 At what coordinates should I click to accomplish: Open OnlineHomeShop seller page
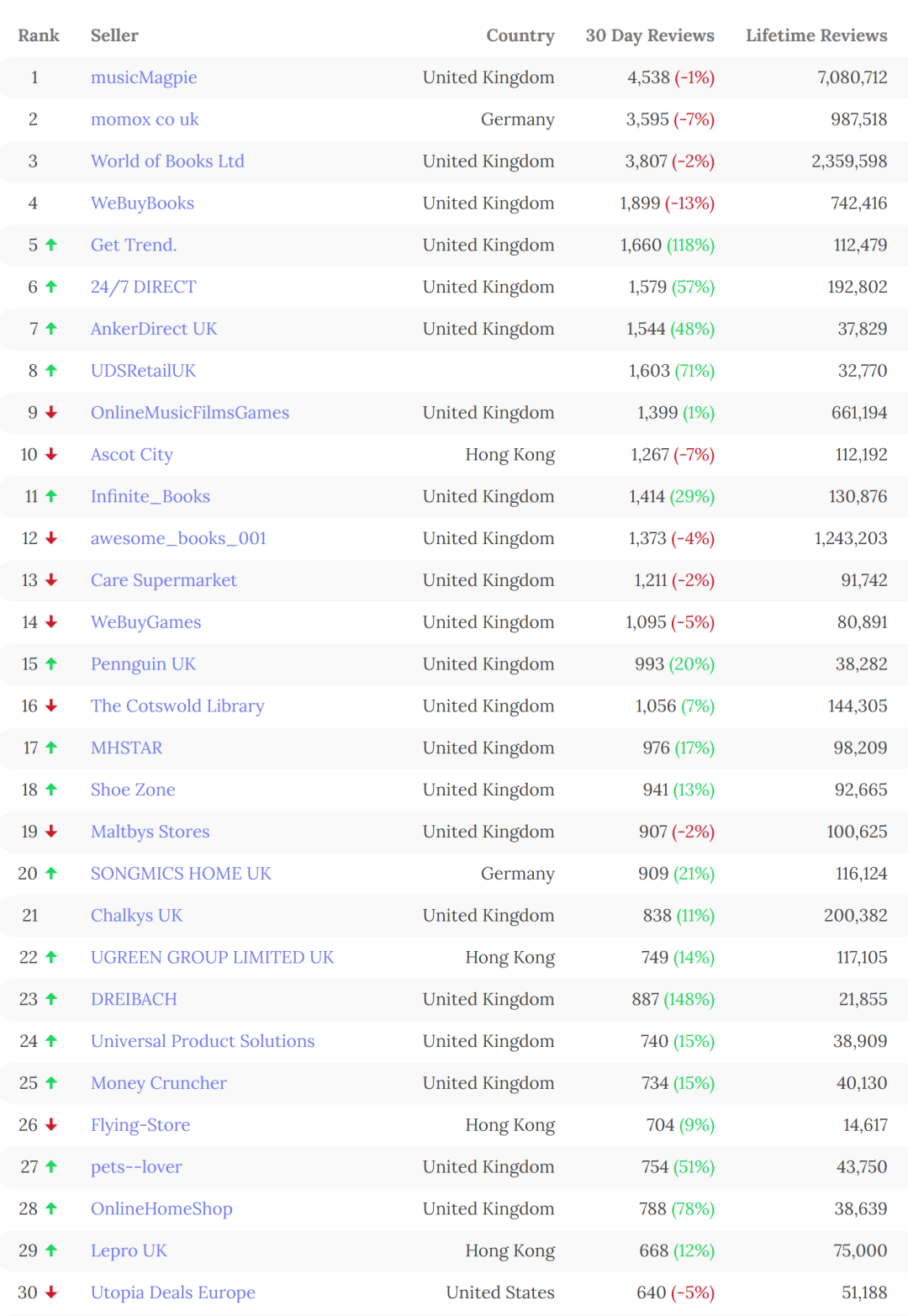click(161, 1209)
